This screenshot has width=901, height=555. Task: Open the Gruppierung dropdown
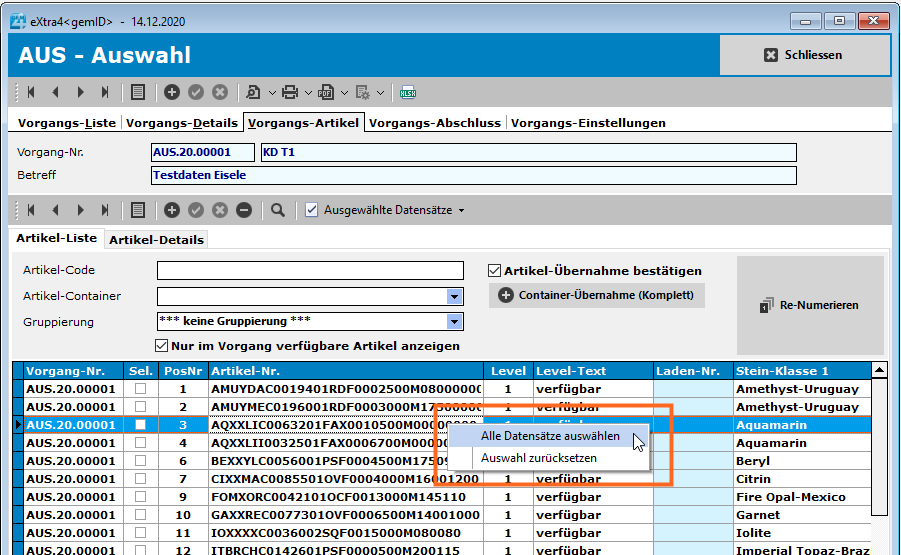pyautogui.click(x=455, y=322)
